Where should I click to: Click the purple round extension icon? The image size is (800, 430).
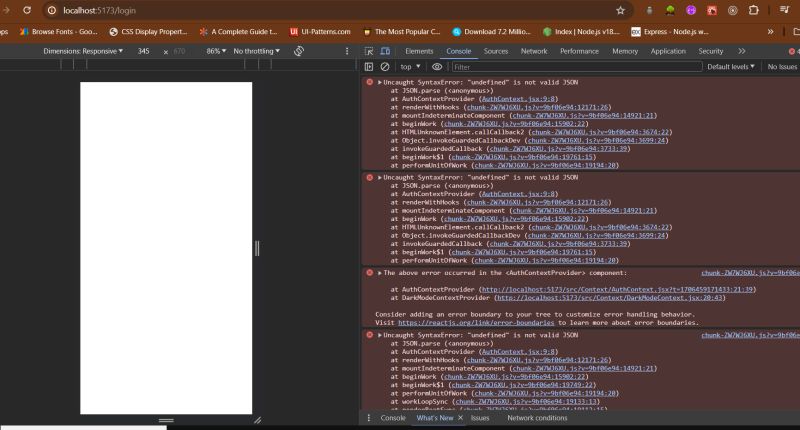[x=691, y=10]
